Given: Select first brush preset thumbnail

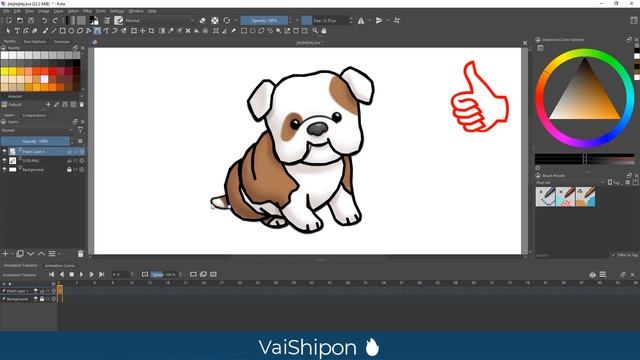Looking at the screenshot, I should tap(545, 196).
